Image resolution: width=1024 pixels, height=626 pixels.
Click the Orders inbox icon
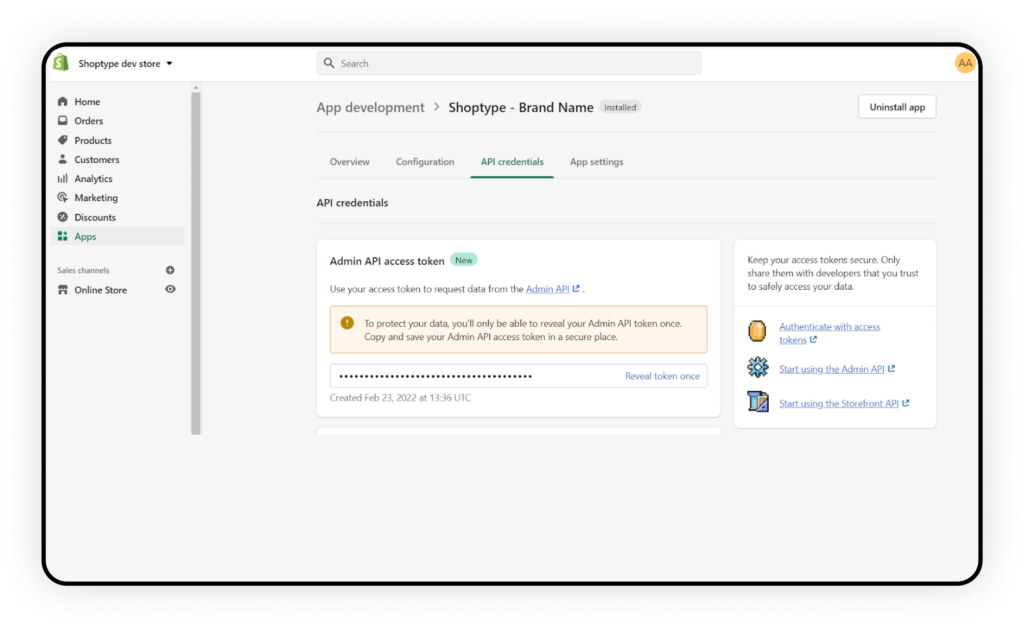point(63,121)
